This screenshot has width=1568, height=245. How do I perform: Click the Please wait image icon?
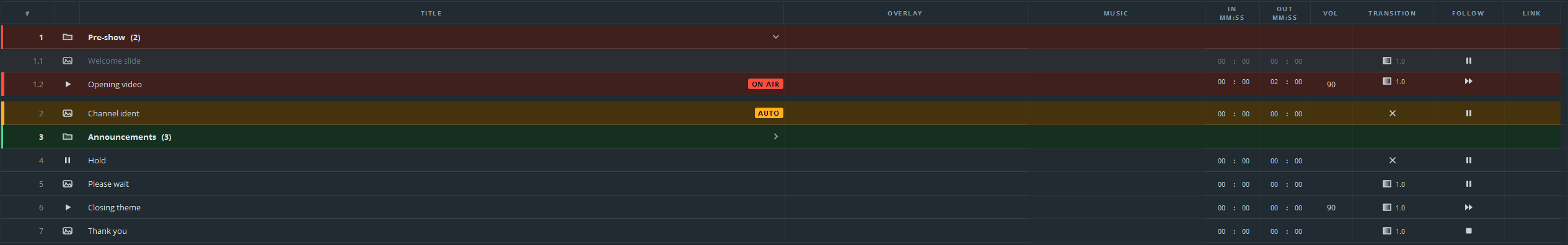[x=68, y=184]
